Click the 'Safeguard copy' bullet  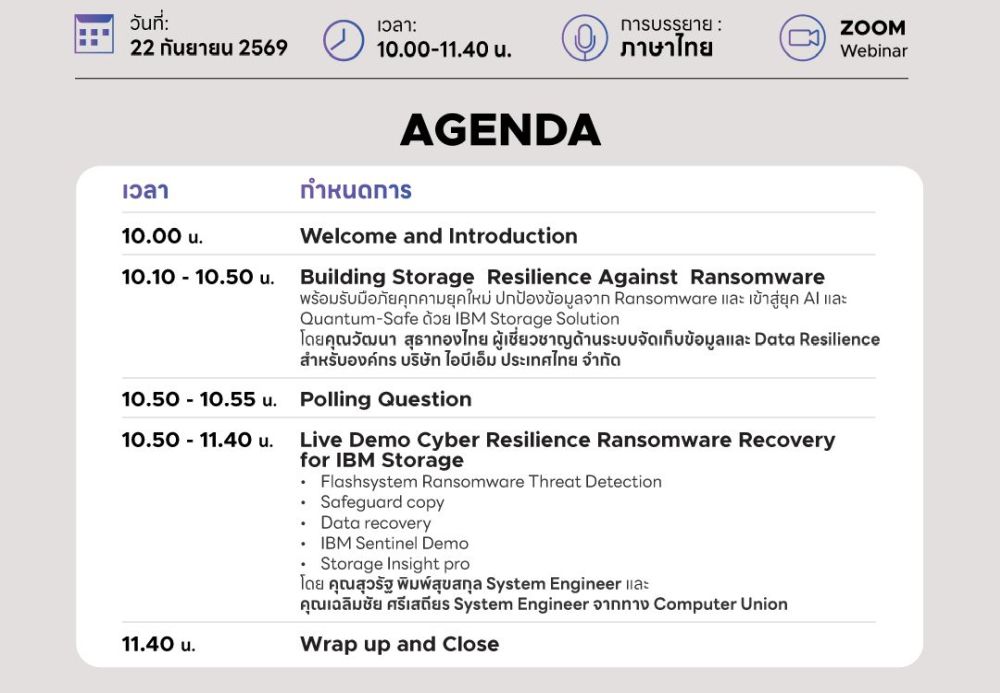pyautogui.click(x=382, y=502)
